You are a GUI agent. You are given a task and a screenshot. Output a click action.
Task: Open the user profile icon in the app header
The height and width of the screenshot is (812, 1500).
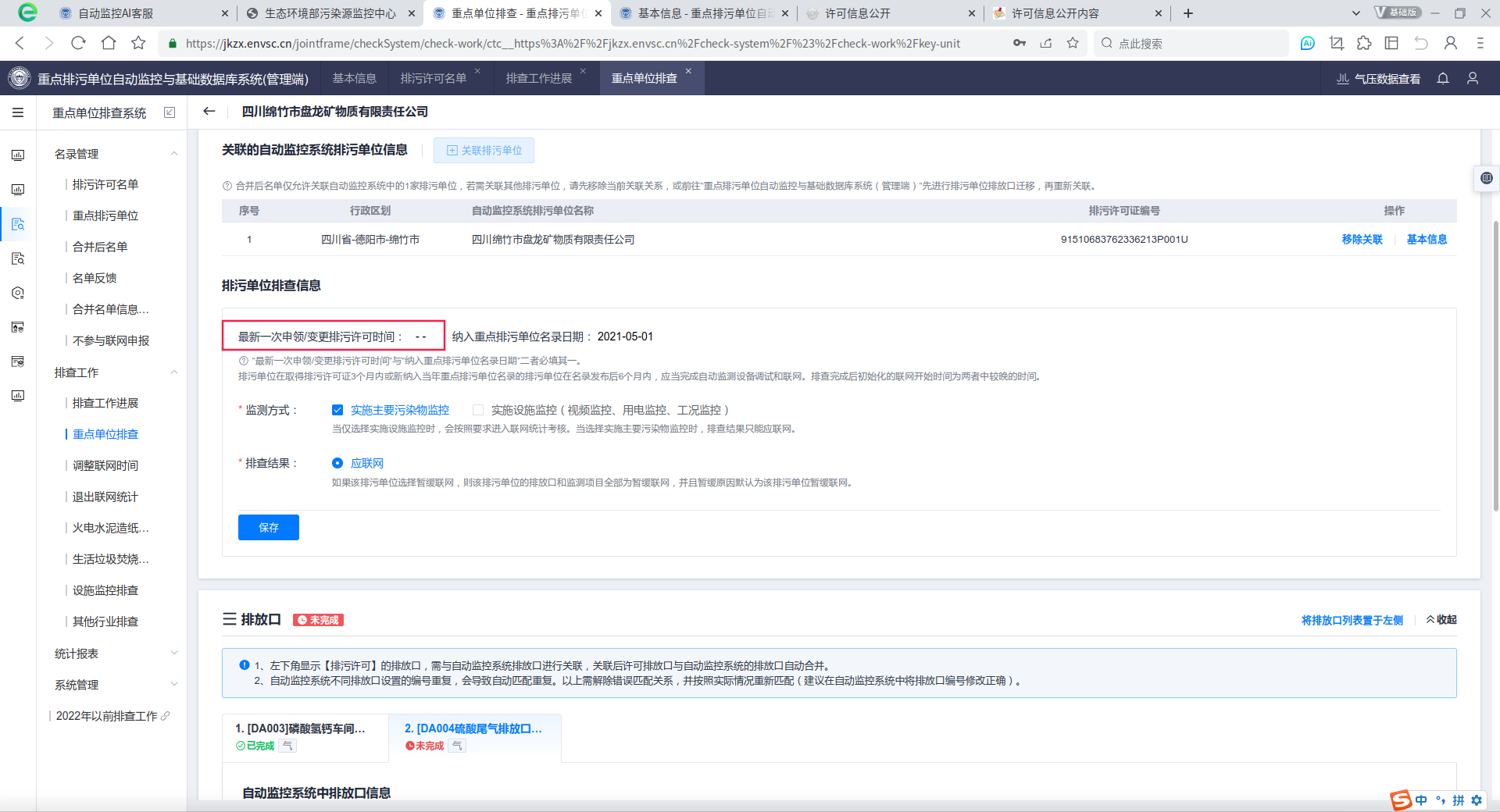coord(1473,78)
